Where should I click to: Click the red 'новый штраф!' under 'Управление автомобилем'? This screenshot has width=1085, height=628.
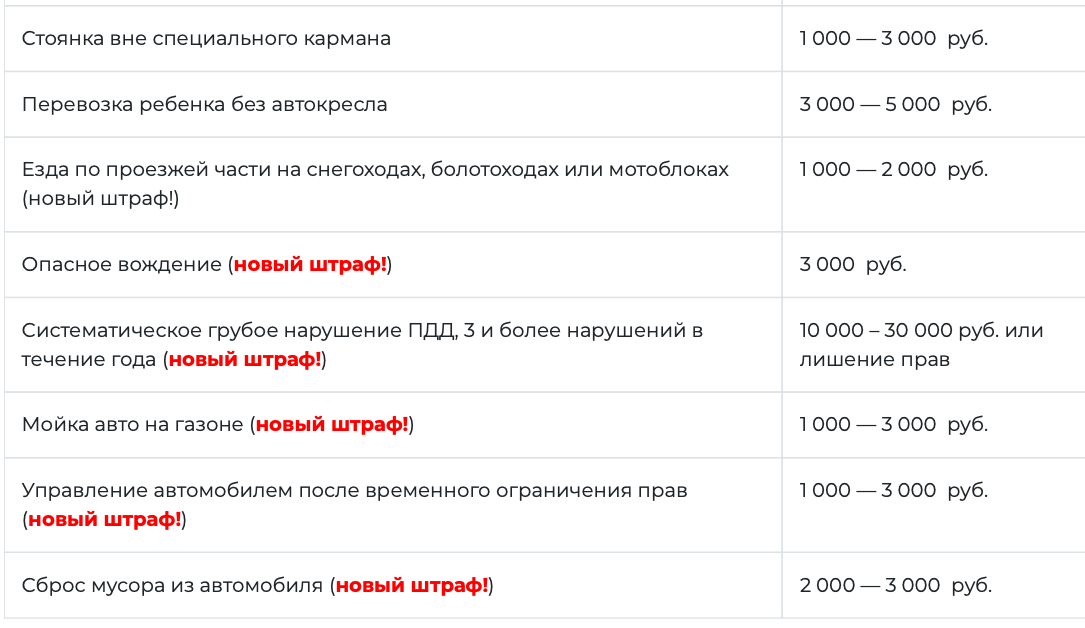pyautogui.click(x=104, y=519)
